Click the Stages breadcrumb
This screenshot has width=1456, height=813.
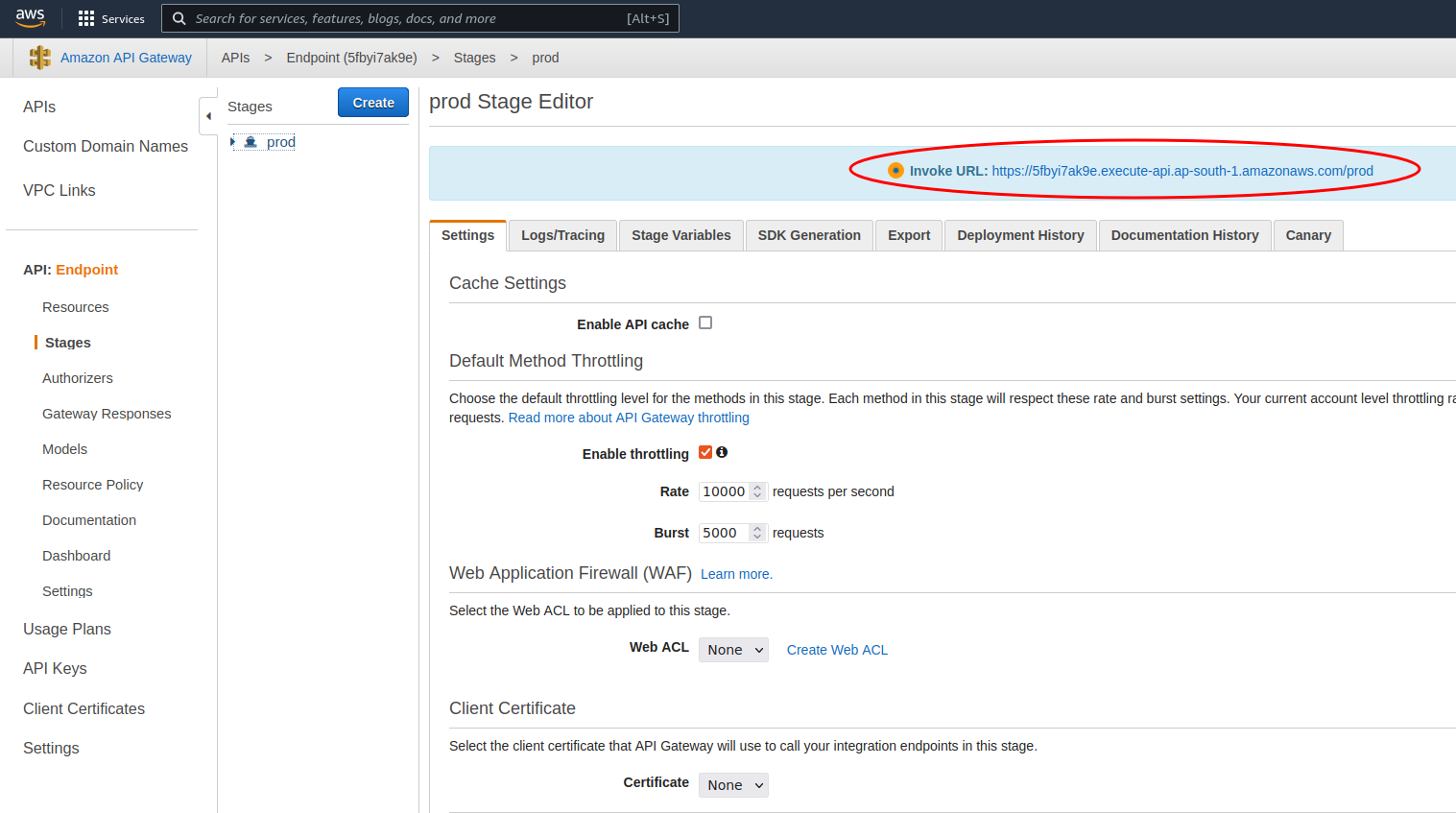pos(474,58)
